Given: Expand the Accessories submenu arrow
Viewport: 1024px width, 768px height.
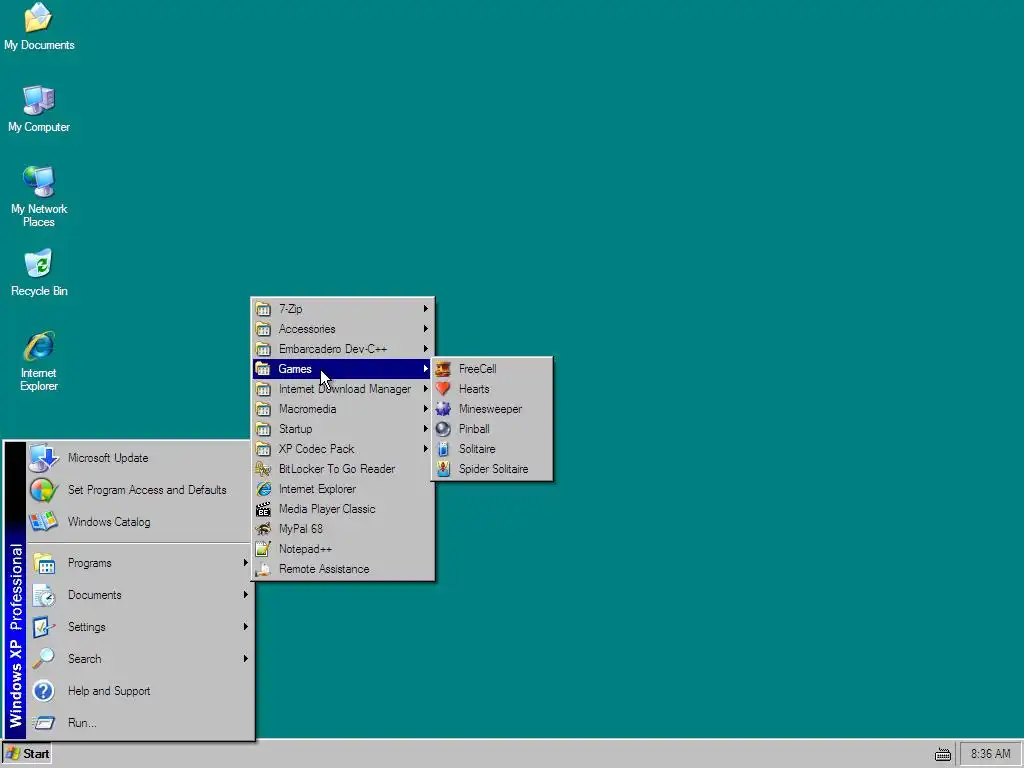Looking at the screenshot, I should click(x=425, y=328).
